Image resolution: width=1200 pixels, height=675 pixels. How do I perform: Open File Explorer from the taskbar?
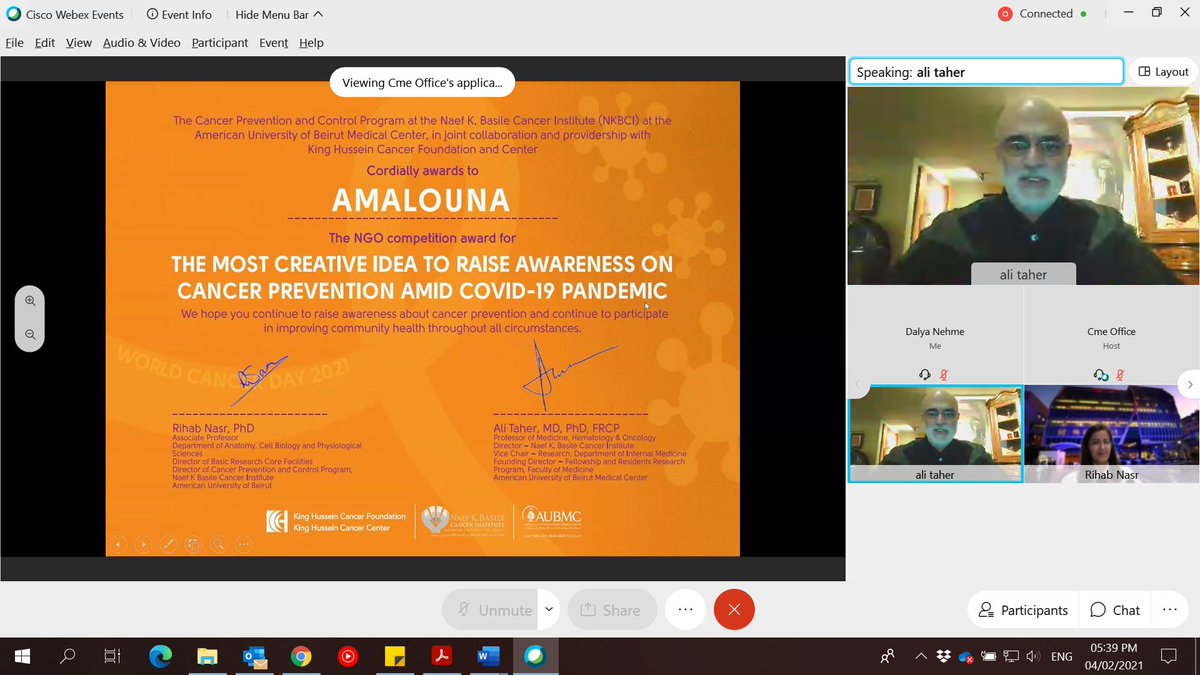point(207,656)
